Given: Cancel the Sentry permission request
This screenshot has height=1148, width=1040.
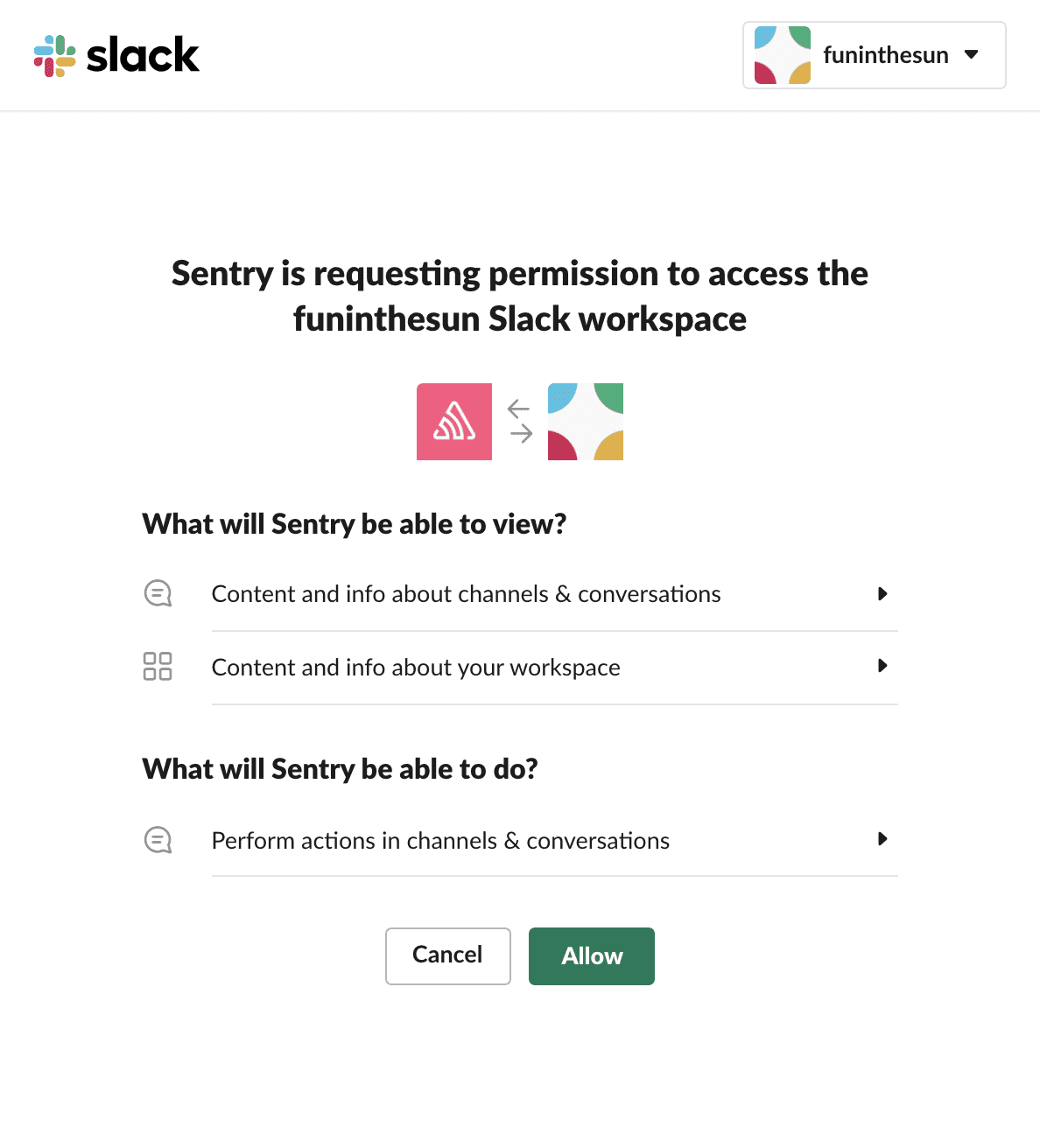Looking at the screenshot, I should (447, 955).
